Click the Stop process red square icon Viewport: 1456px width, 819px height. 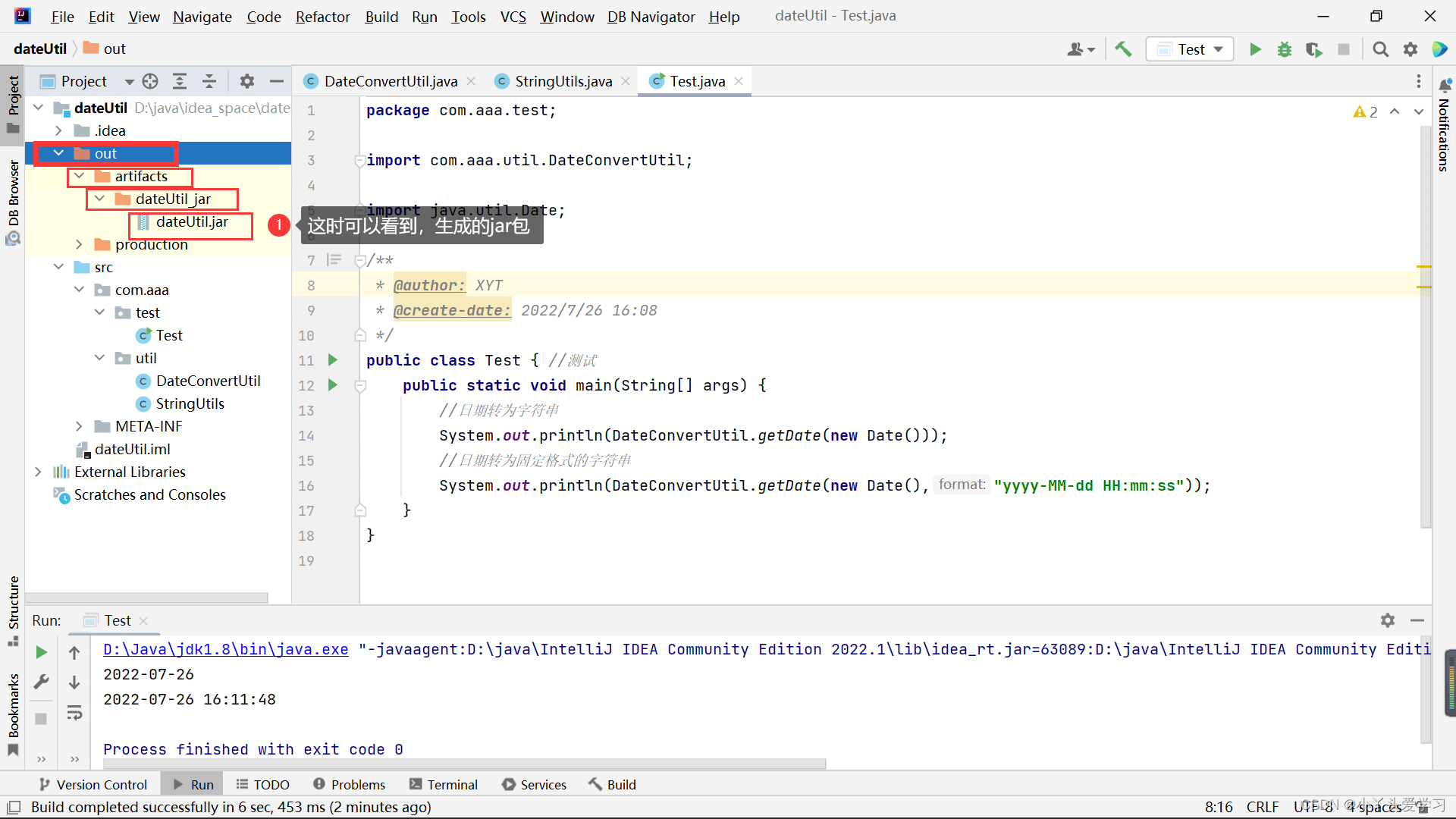pos(1344,48)
